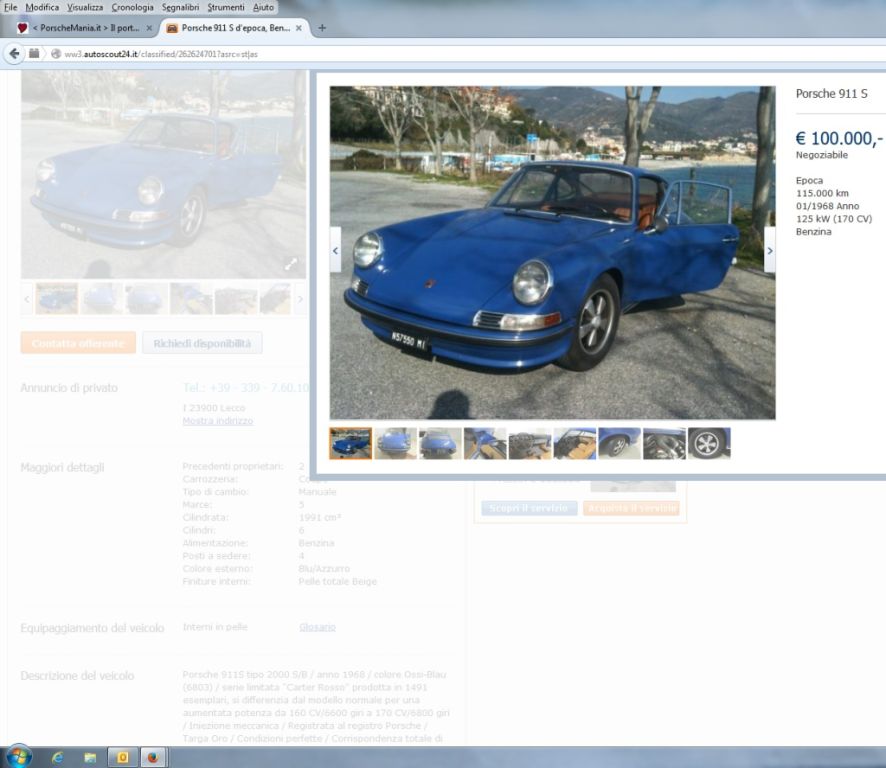Click the Acquista il servizio button
The width and height of the screenshot is (886, 768).
[631, 508]
